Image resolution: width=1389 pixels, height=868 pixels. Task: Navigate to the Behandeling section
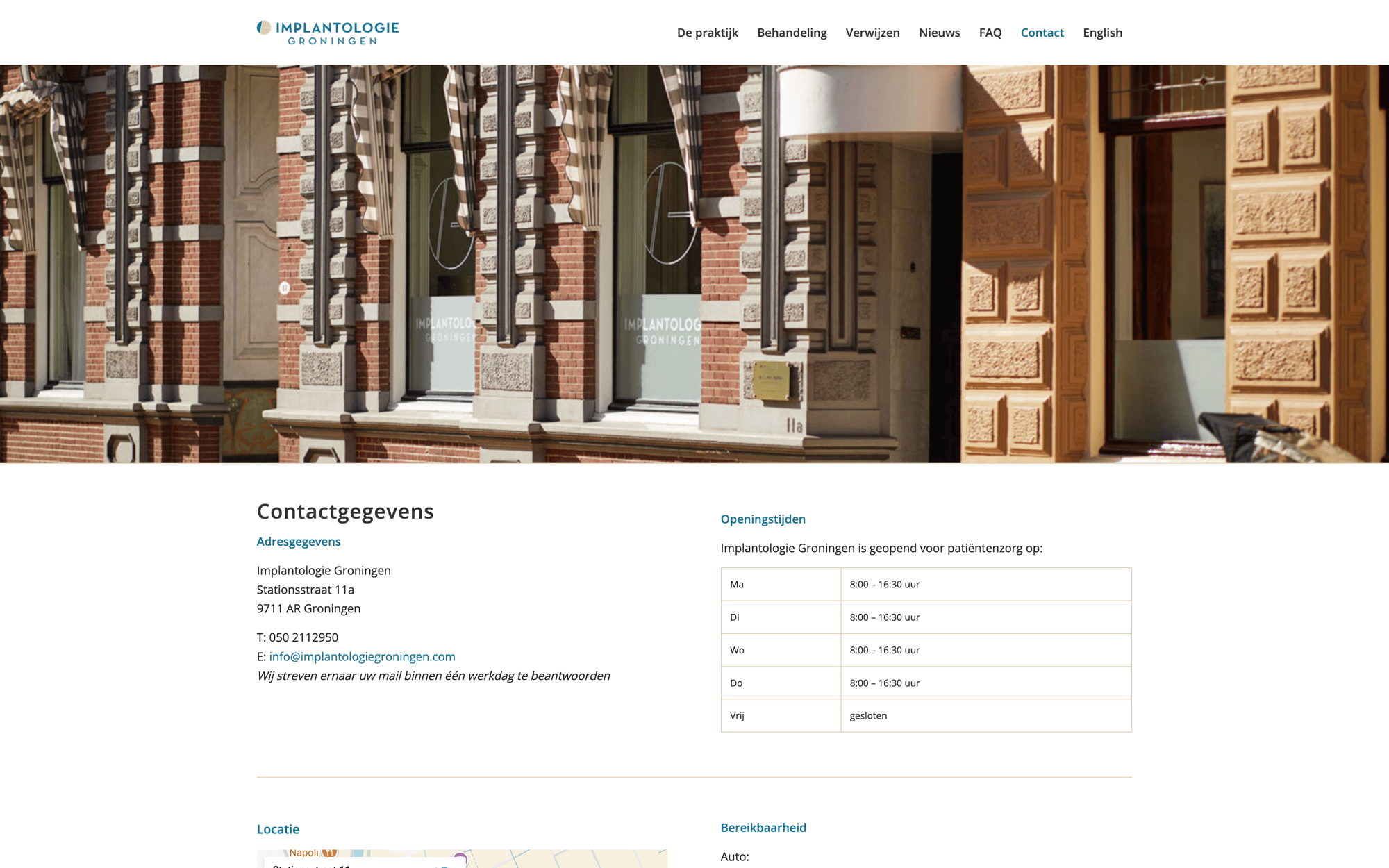coord(792,33)
